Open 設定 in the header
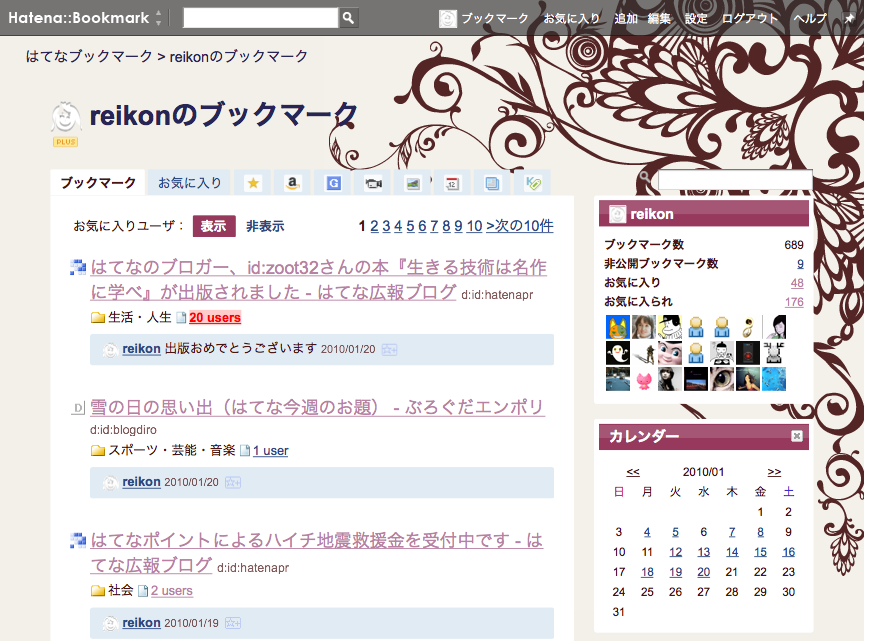The height and width of the screenshot is (641, 878). [x=696, y=18]
